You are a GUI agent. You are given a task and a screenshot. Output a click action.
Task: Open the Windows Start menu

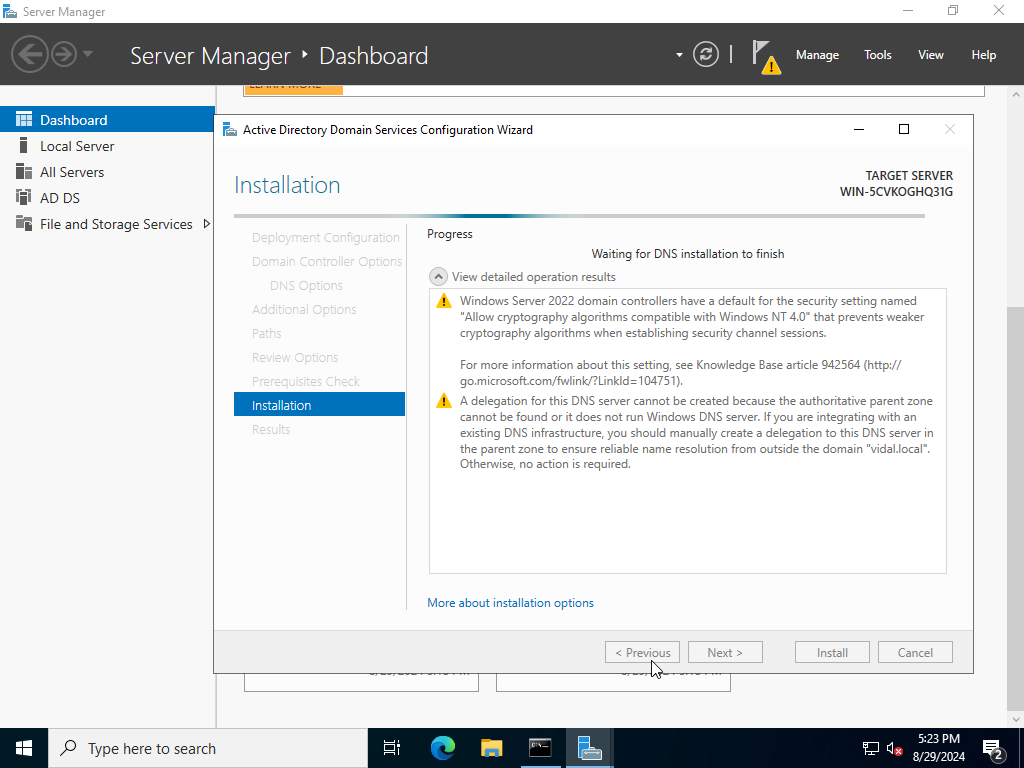[24, 748]
